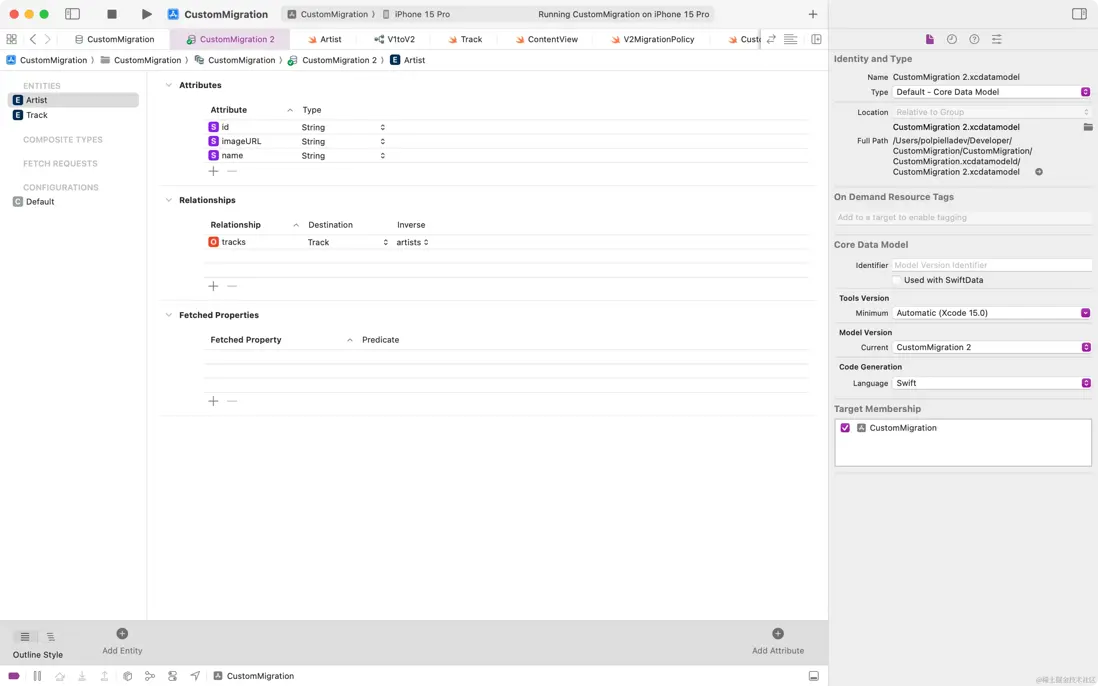Switch to graph editor style

click(50, 636)
